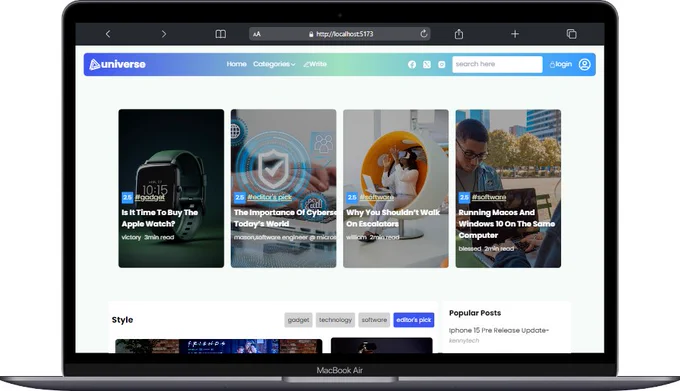
Task: Open the user profile avatar icon
Action: [585, 64]
